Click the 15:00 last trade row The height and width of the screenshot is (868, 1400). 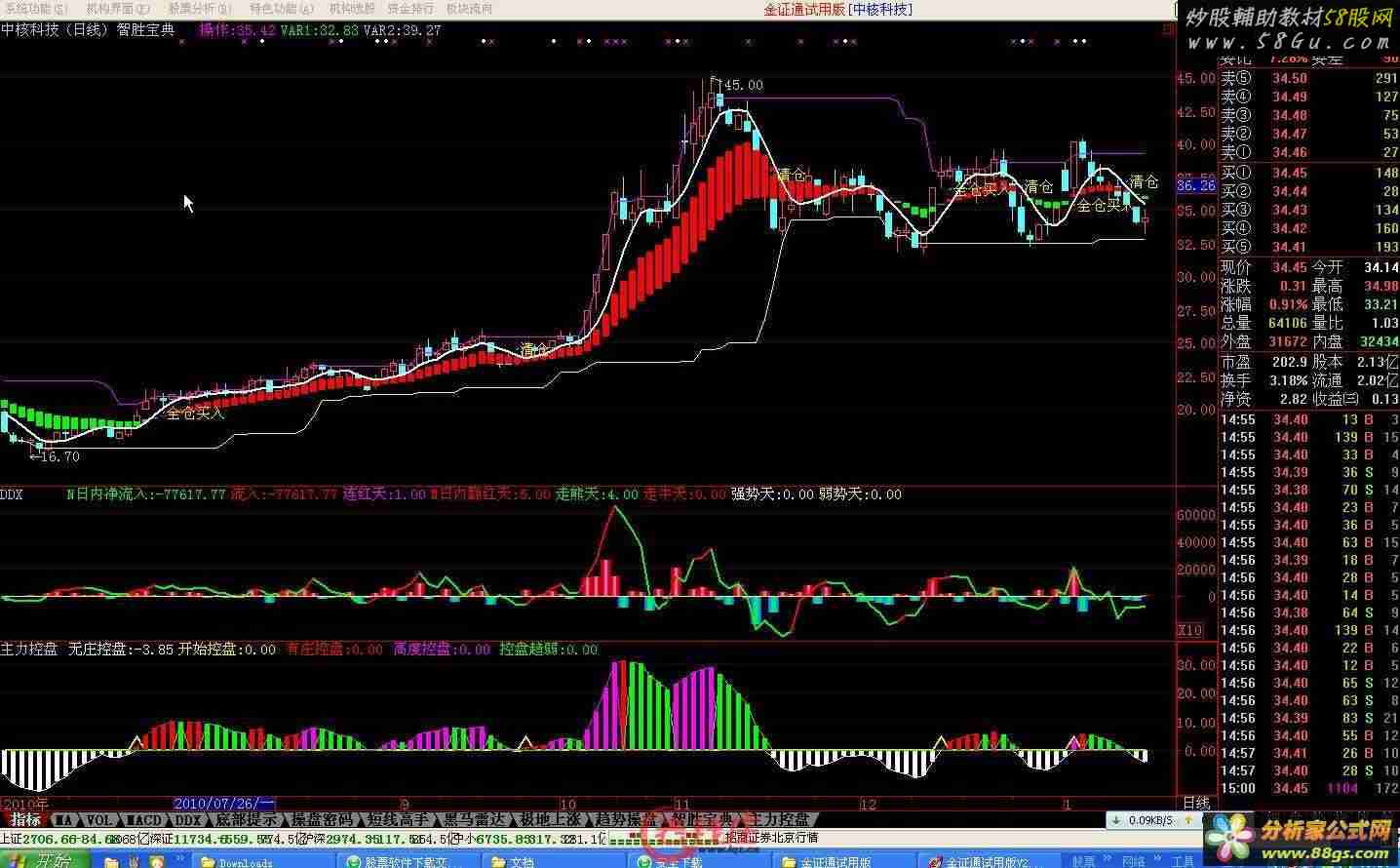tap(1309, 788)
